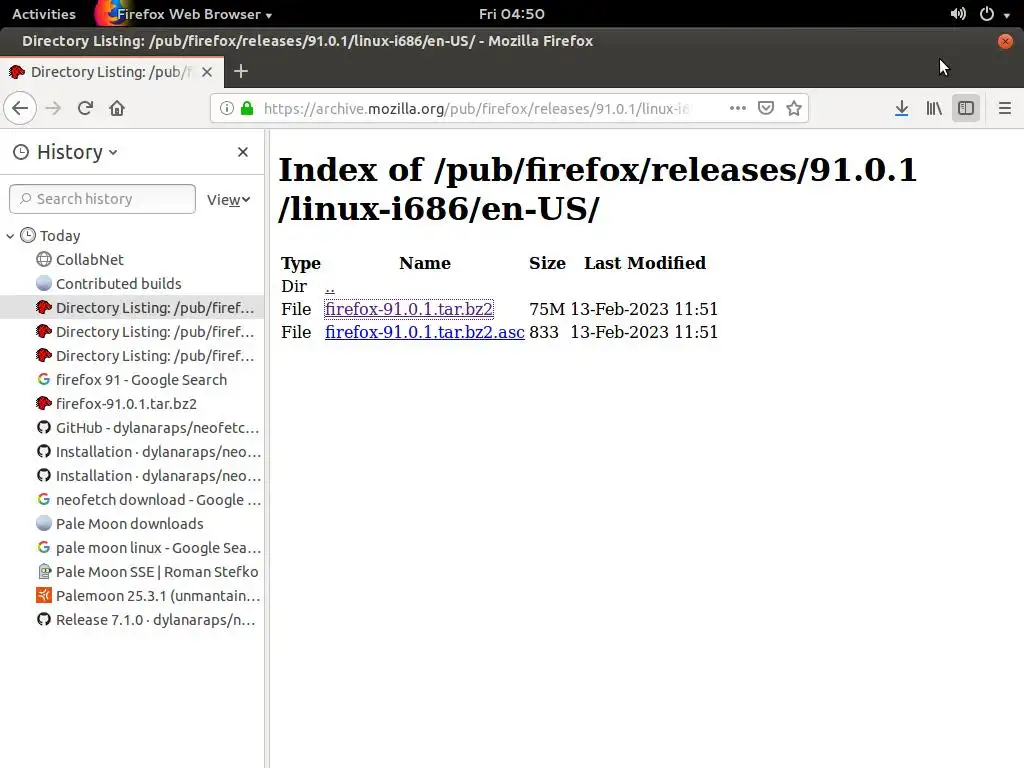Save page to Pocket
Screen dimensions: 1024x768
[765, 108]
